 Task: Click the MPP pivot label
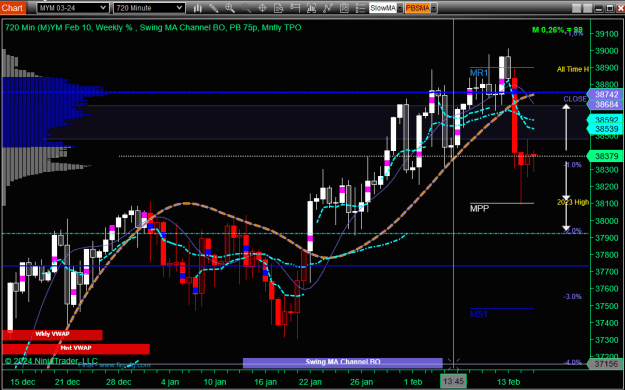(479, 209)
